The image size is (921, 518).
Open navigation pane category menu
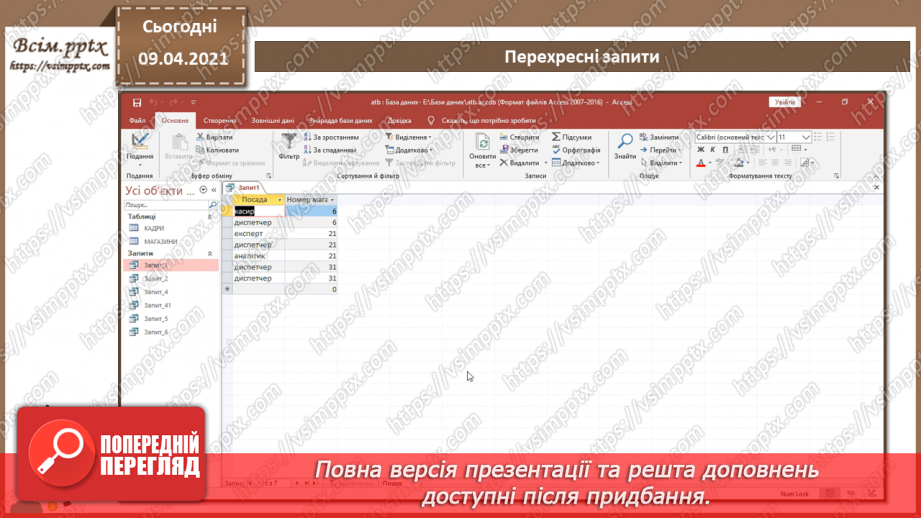203,190
